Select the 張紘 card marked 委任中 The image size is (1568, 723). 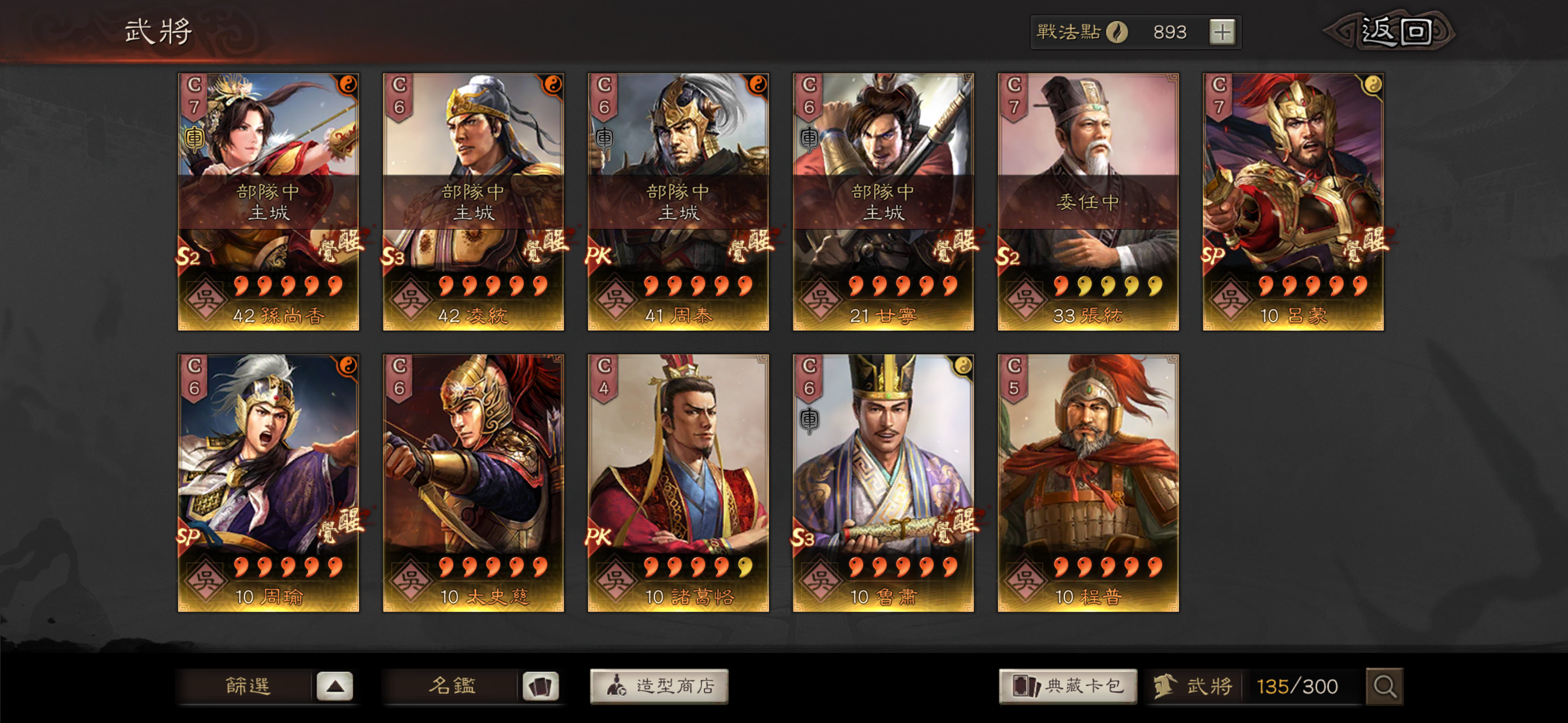click(1088, 202)
